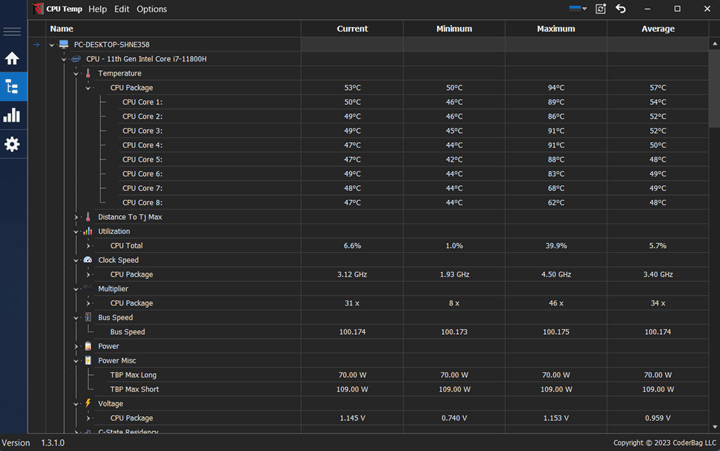Expand CPU Package under Multiplier
This screenshot has height=451, width=720.
(88, 303)
